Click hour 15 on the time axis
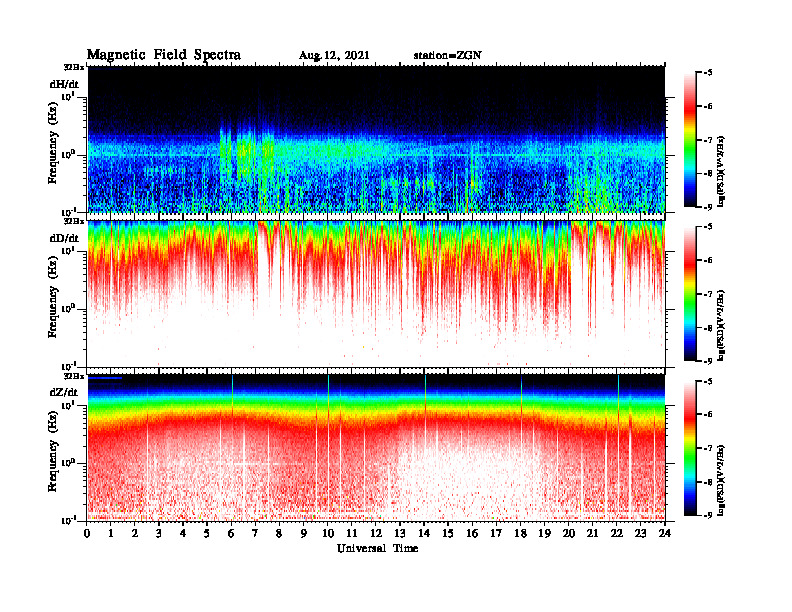Screen dimensions: 792x612 pyautogui.click(x=448, y=533)
